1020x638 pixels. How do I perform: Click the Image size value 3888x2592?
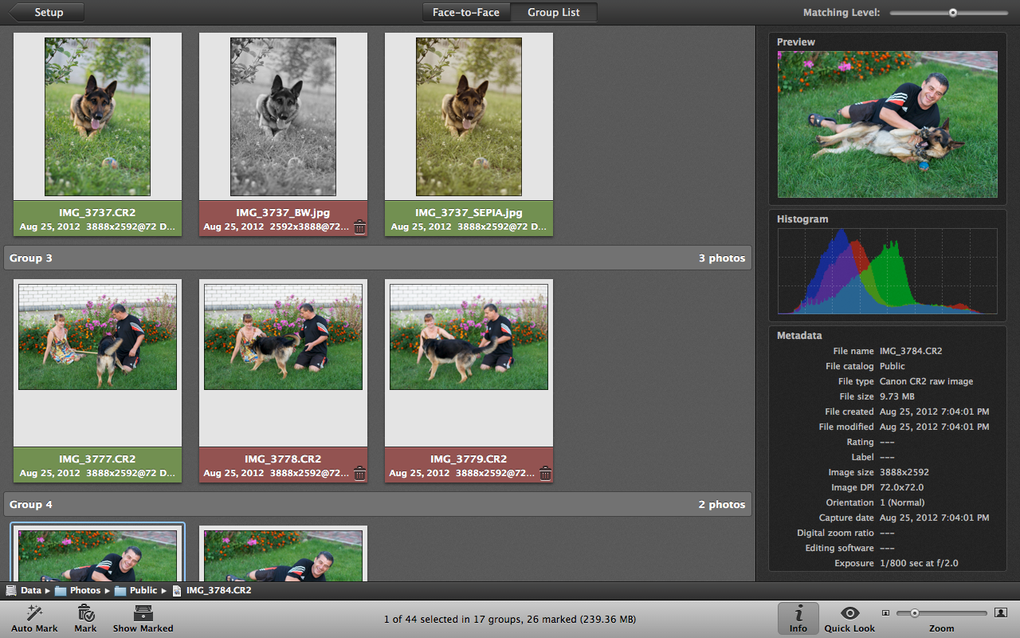(904, 473)
